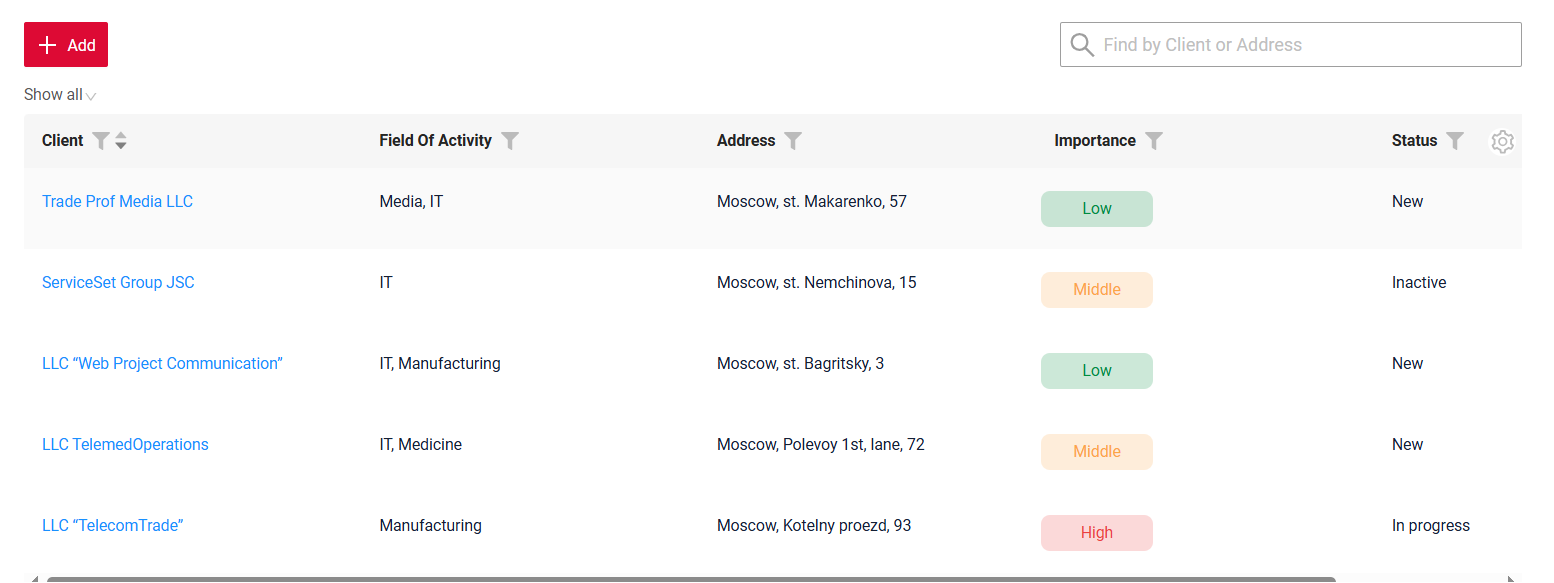Click the magnifying glass search icon

[x=1082, y=45]
